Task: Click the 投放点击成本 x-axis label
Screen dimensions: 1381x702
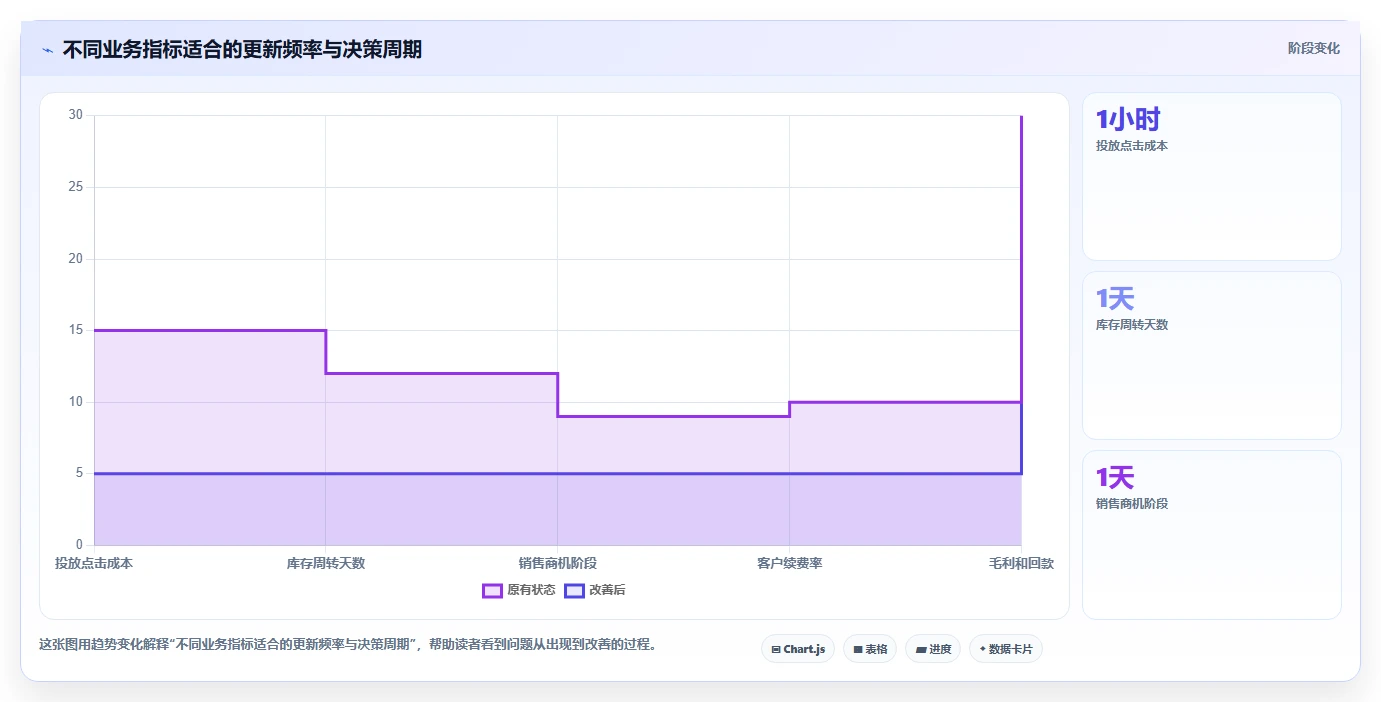Action: pos(94,563)
